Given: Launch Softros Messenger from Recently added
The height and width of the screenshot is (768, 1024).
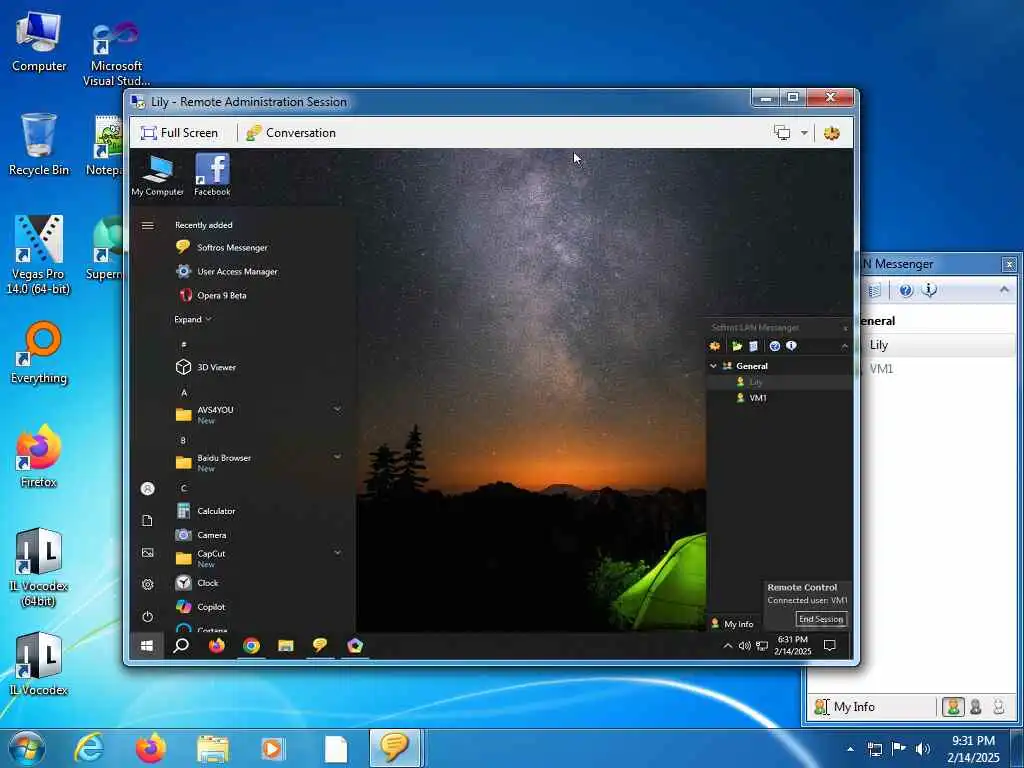Looking at the screenshot, I should point(222,248).
